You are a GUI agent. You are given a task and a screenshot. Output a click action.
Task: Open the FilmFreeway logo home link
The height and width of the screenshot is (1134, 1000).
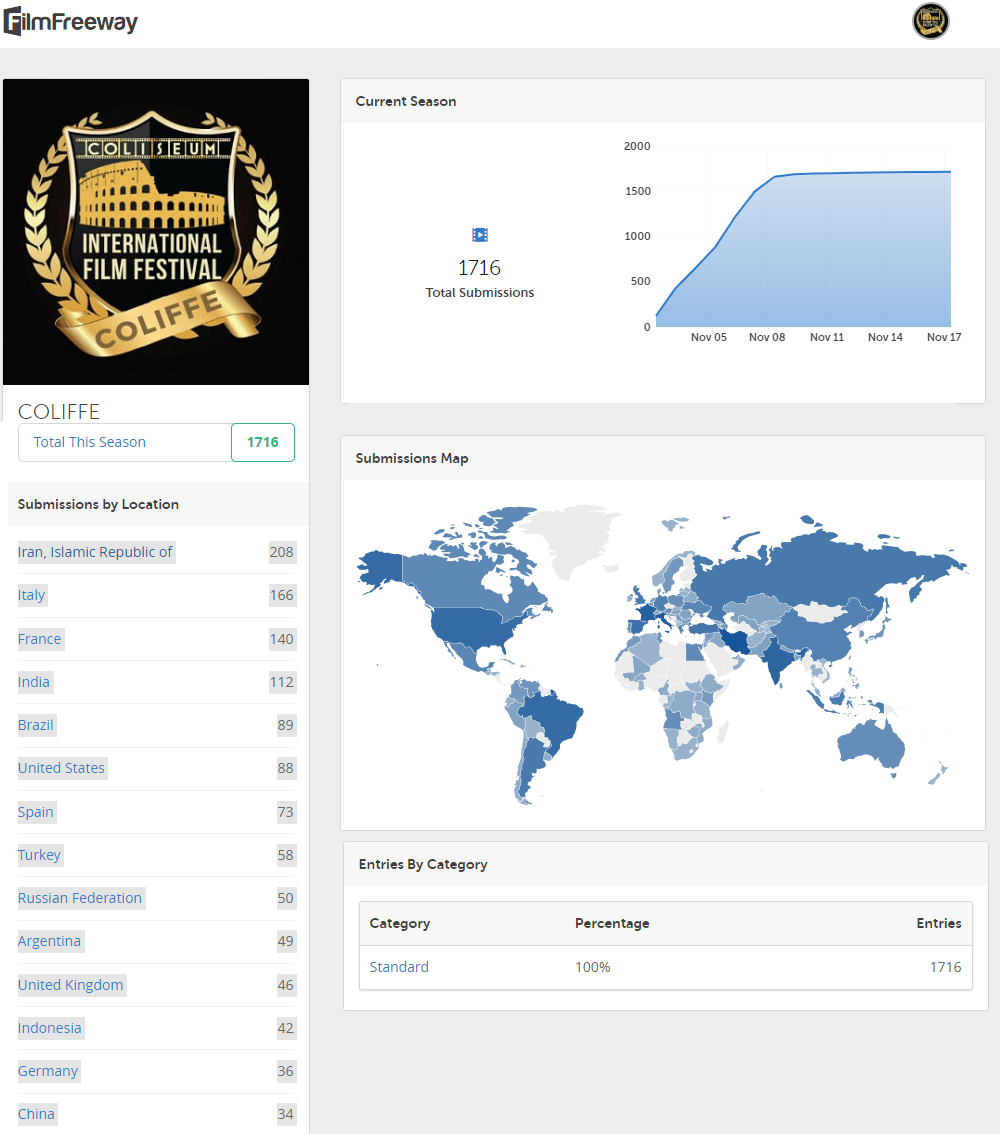pyautogui.click(x=70, y=21)
